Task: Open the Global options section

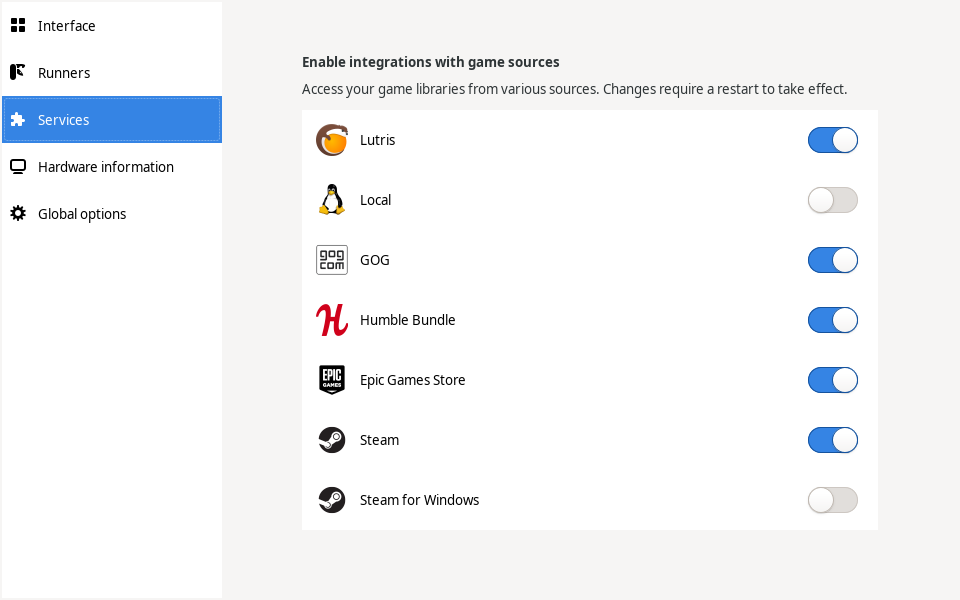Action: coord(82,213)
